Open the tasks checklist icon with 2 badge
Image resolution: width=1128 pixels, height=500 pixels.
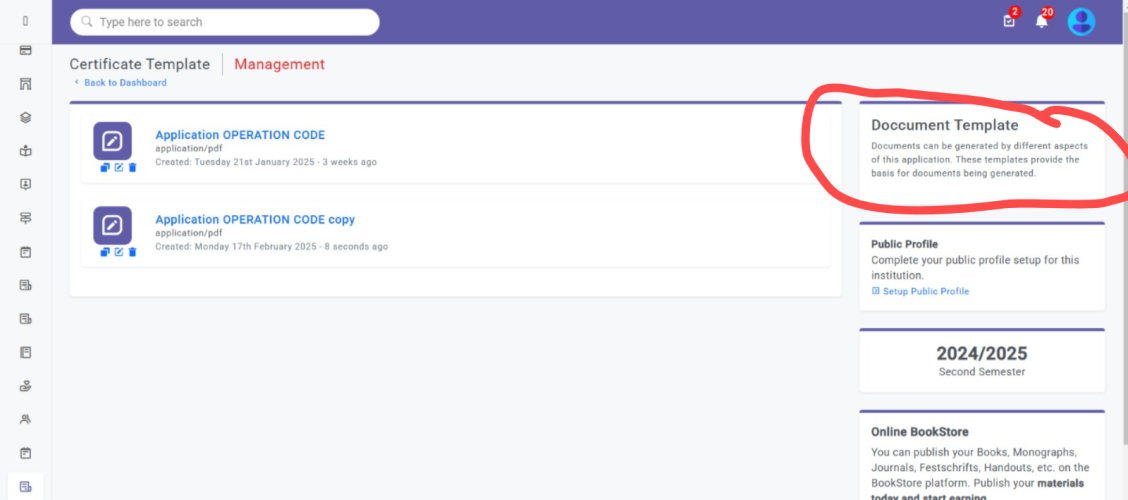1009,22
